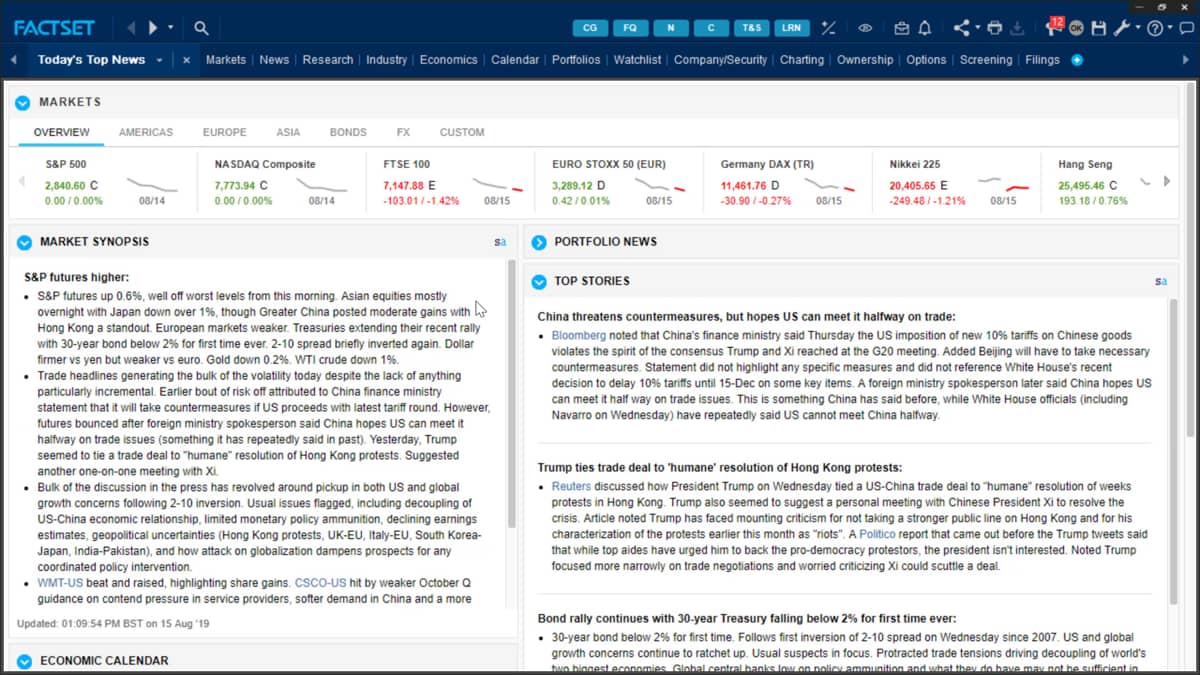Open the Filings menu tab

click(x=1042, y=60)
